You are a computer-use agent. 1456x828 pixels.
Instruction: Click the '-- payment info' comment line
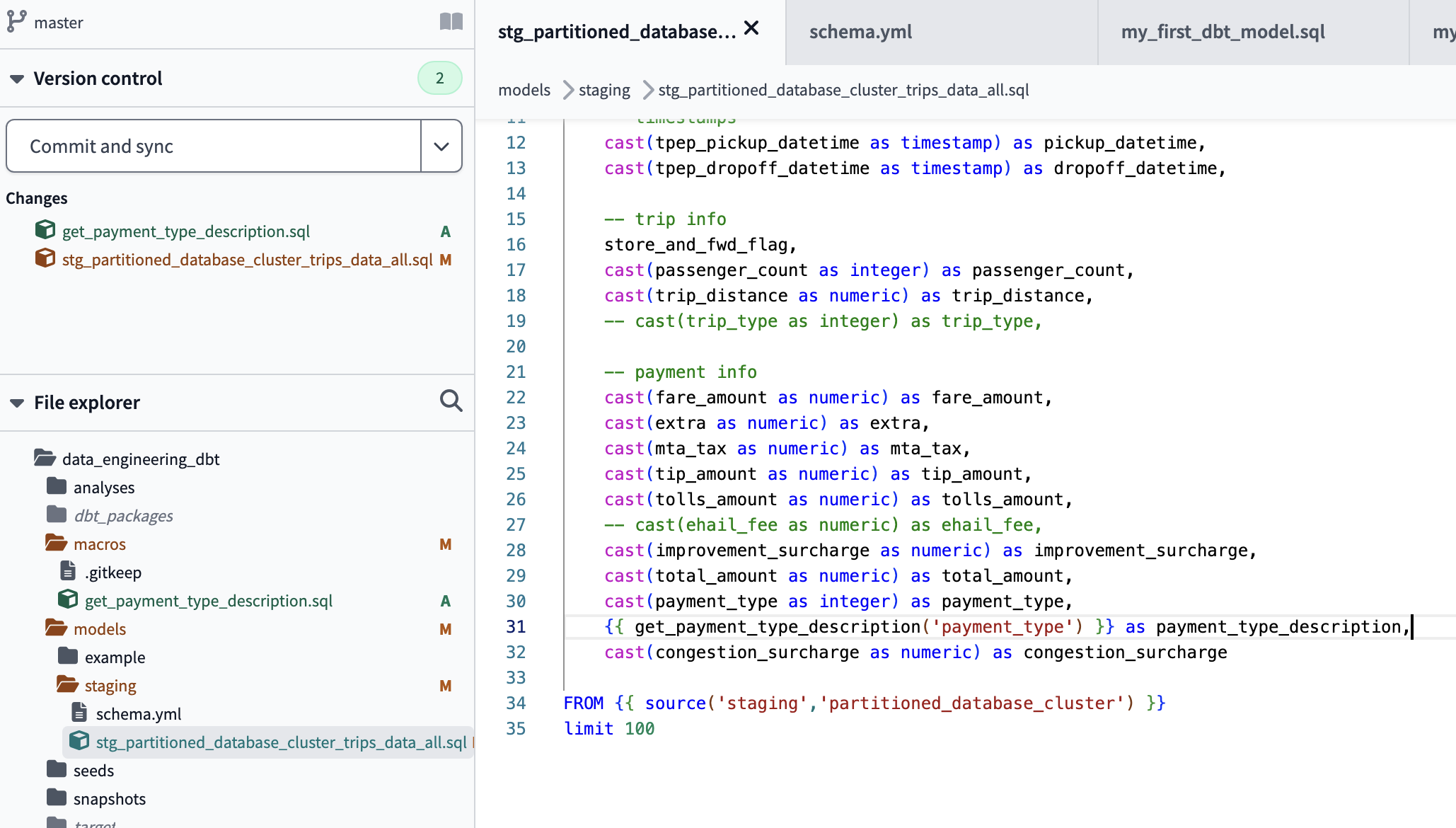pyautogui.click(x=681, y=372)
